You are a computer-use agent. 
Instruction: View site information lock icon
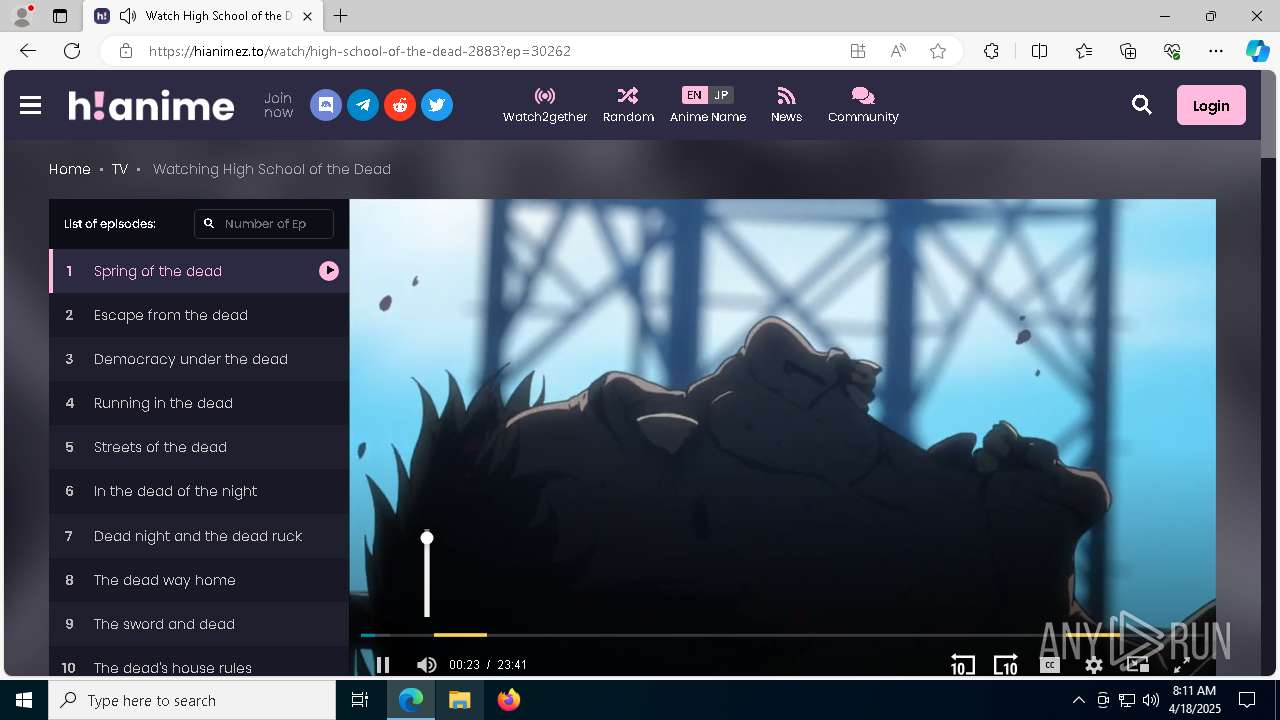click(125, 51)
